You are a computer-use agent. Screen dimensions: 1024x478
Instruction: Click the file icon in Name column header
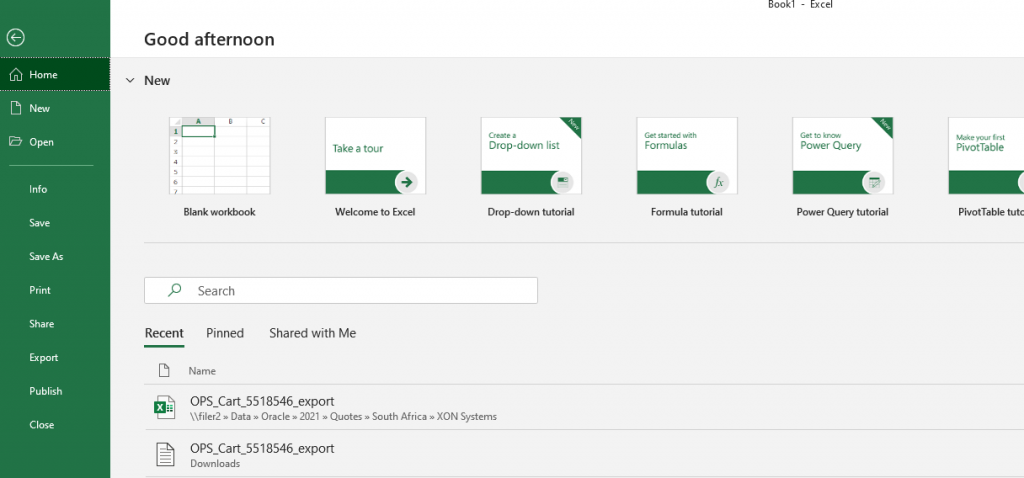tap(164, 371)
